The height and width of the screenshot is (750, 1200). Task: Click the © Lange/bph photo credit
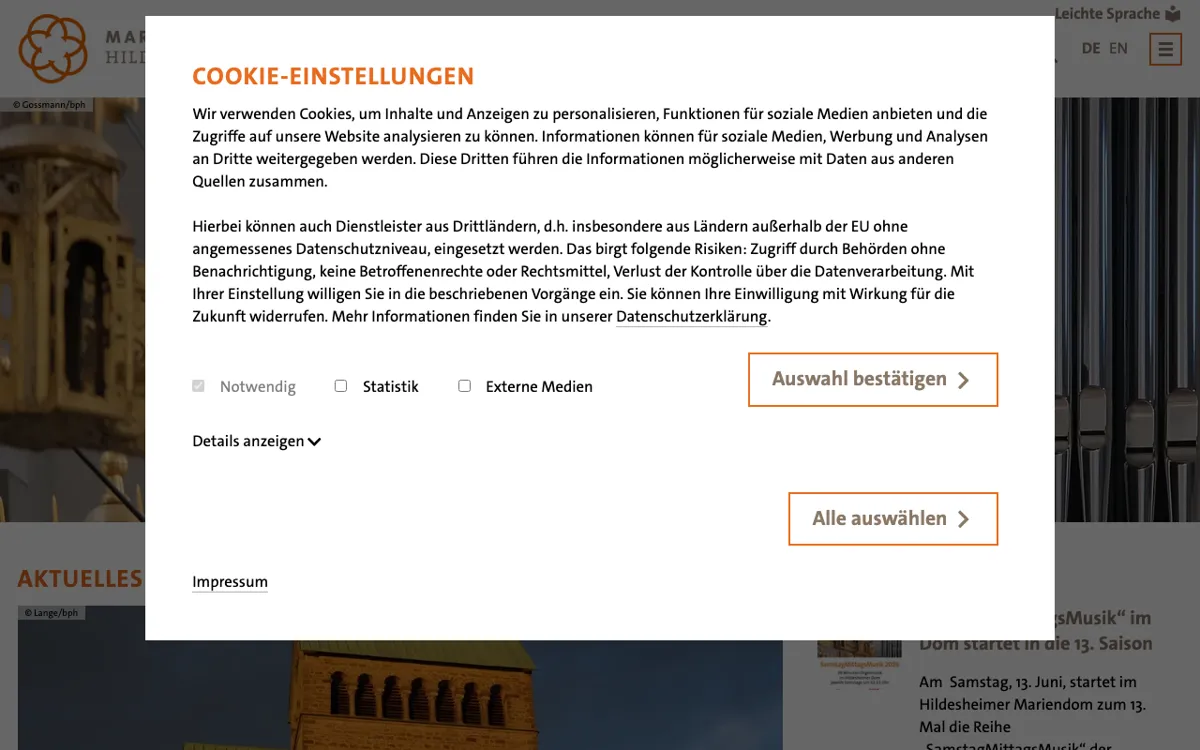point(51,613)
